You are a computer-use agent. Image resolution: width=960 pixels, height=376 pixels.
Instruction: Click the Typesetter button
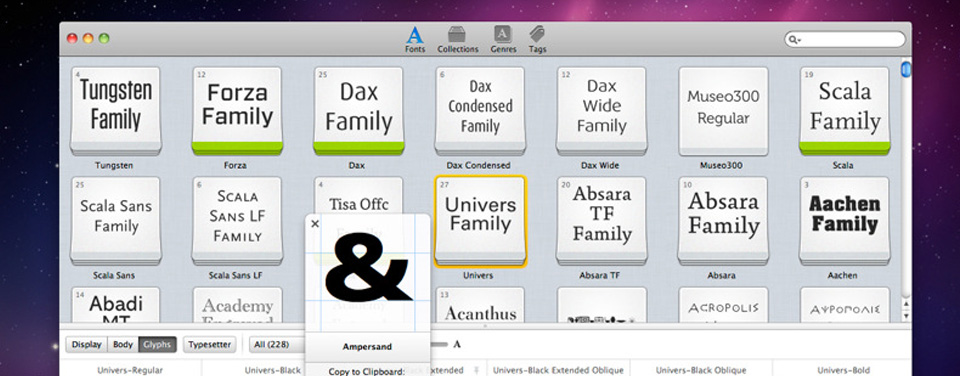209,345
